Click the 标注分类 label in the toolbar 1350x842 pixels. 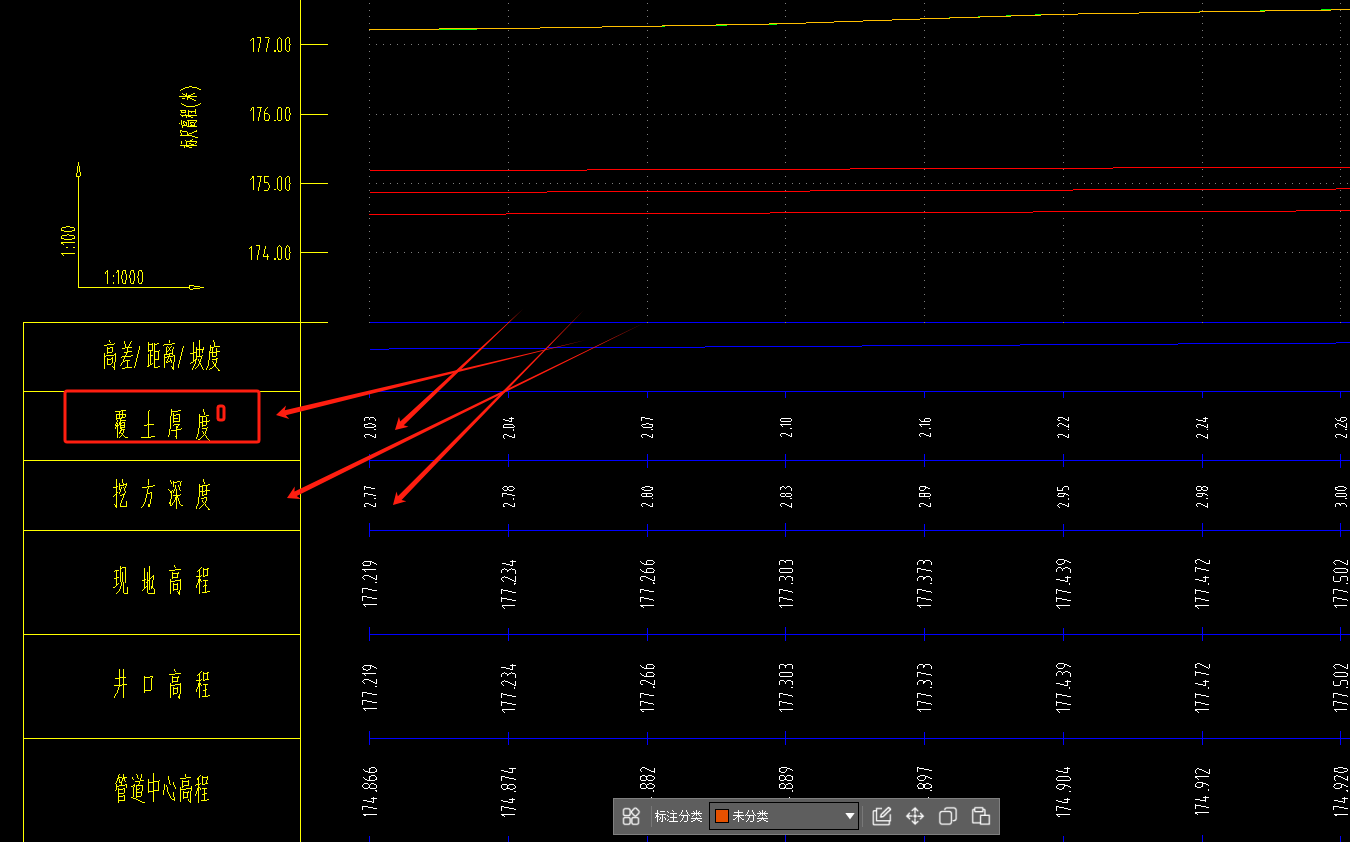point(679,816)
